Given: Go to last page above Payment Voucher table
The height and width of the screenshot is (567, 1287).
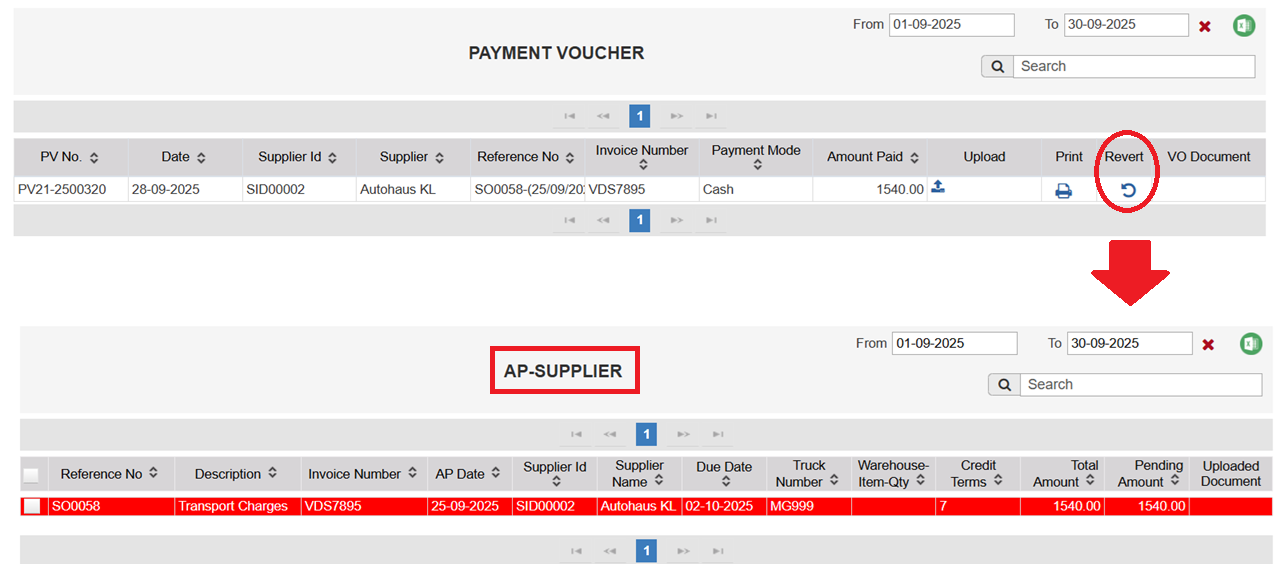Looking at the screenshot, I should [x=711, y=116].
